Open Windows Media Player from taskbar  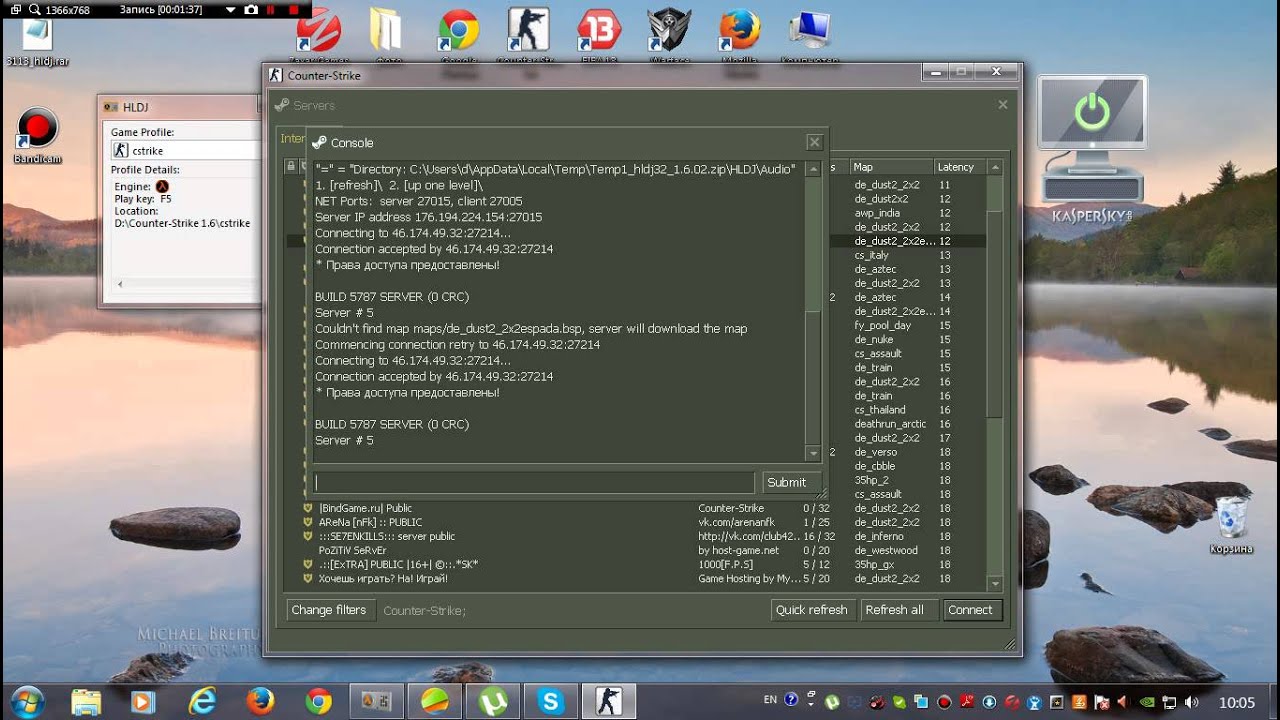click(145, 702)
